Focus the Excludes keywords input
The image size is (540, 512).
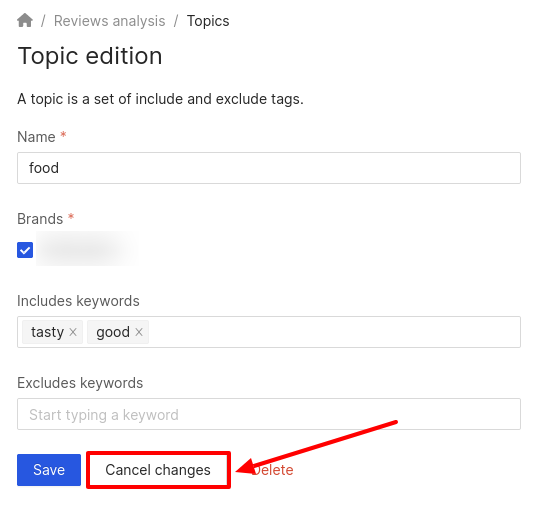coord(269,414)
